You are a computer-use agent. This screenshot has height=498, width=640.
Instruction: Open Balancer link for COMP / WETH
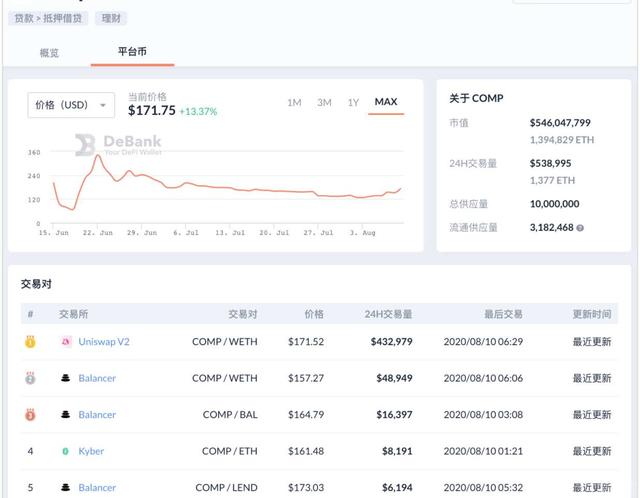pyautogui.click(x=97, y=378)
